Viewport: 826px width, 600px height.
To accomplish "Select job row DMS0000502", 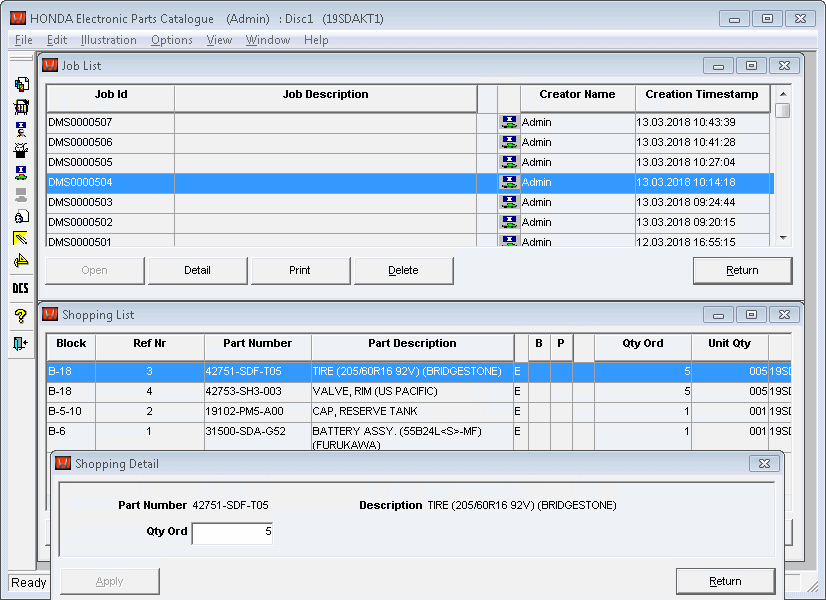I will (x=410, y=222).
